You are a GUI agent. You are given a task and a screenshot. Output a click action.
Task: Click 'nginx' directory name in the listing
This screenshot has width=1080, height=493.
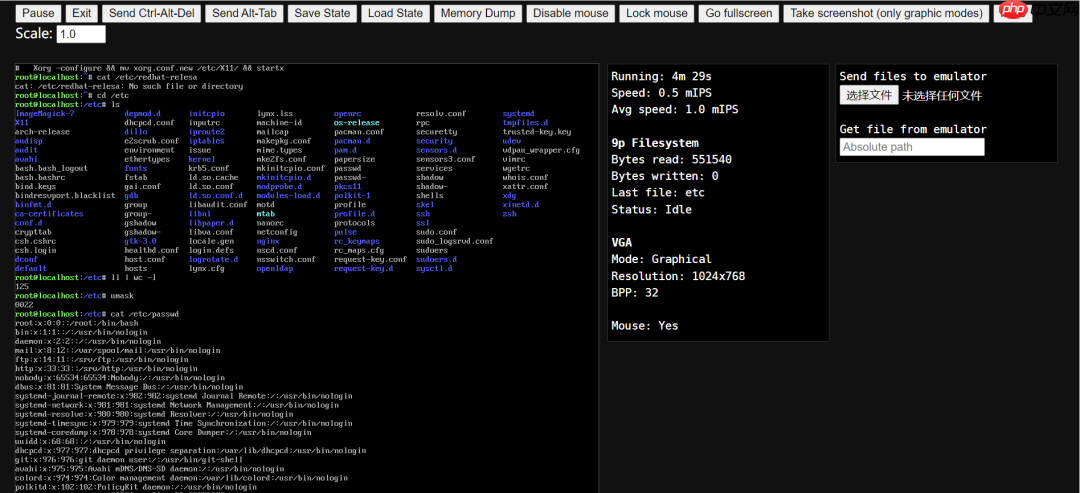point(267,241)
